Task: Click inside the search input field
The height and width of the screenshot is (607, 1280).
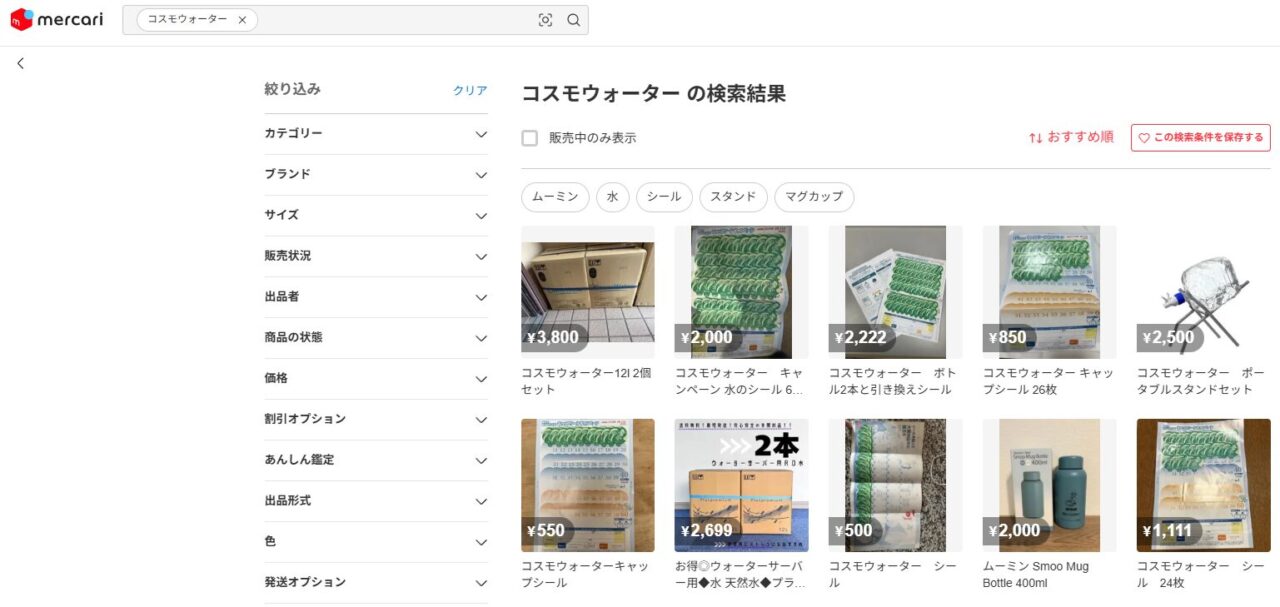Action: coord(390,20)
